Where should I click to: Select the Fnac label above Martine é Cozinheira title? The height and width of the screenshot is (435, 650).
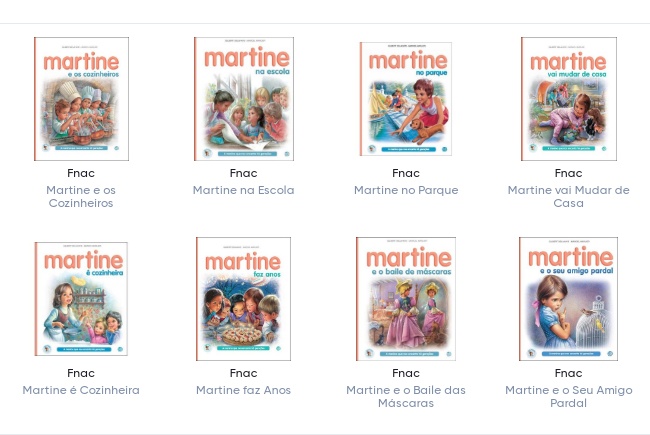point(81,373)
